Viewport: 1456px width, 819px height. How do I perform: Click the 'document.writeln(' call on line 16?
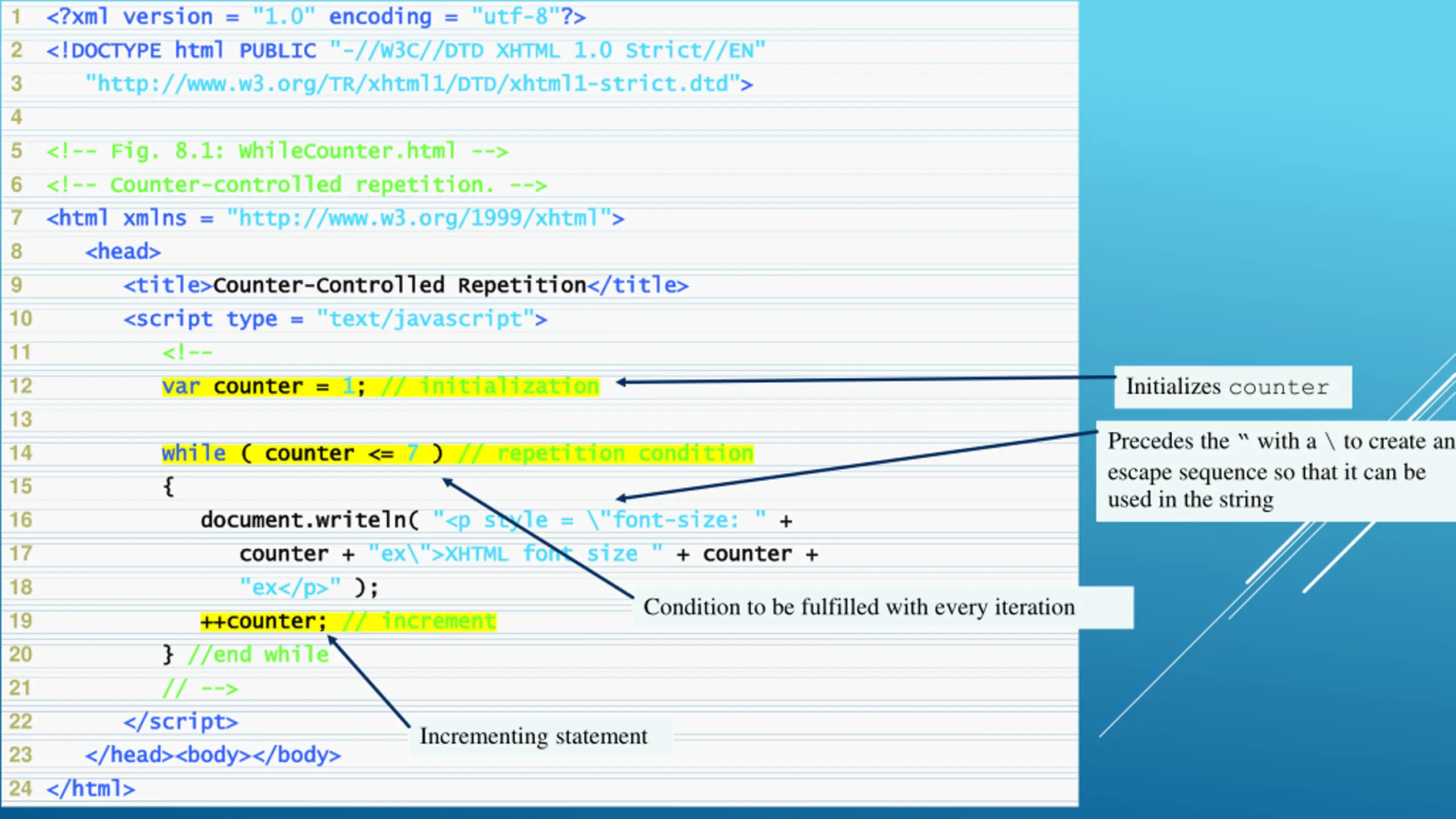[x=310, y=520]
